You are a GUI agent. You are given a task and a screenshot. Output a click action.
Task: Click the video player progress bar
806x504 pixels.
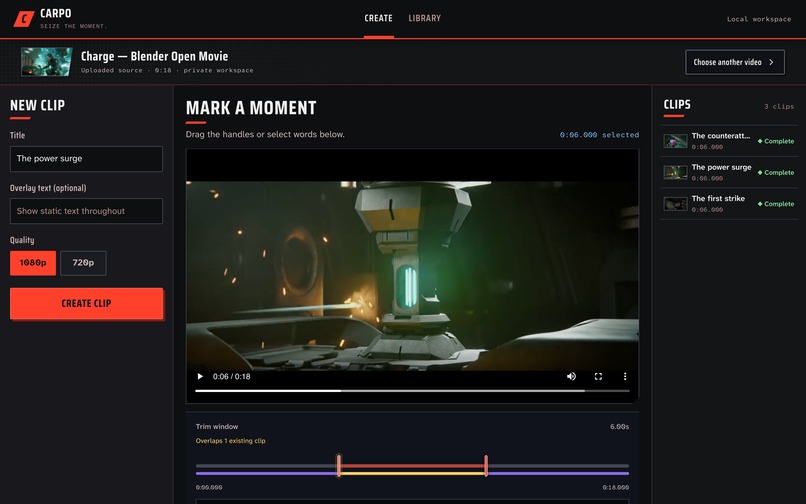point(412,391)
